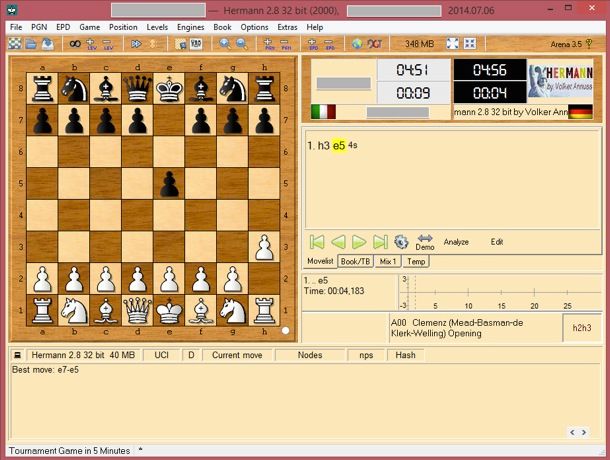610x460 pixels.
Task: Select the highlighted e5 move in movelist
Action: point(339,146)
